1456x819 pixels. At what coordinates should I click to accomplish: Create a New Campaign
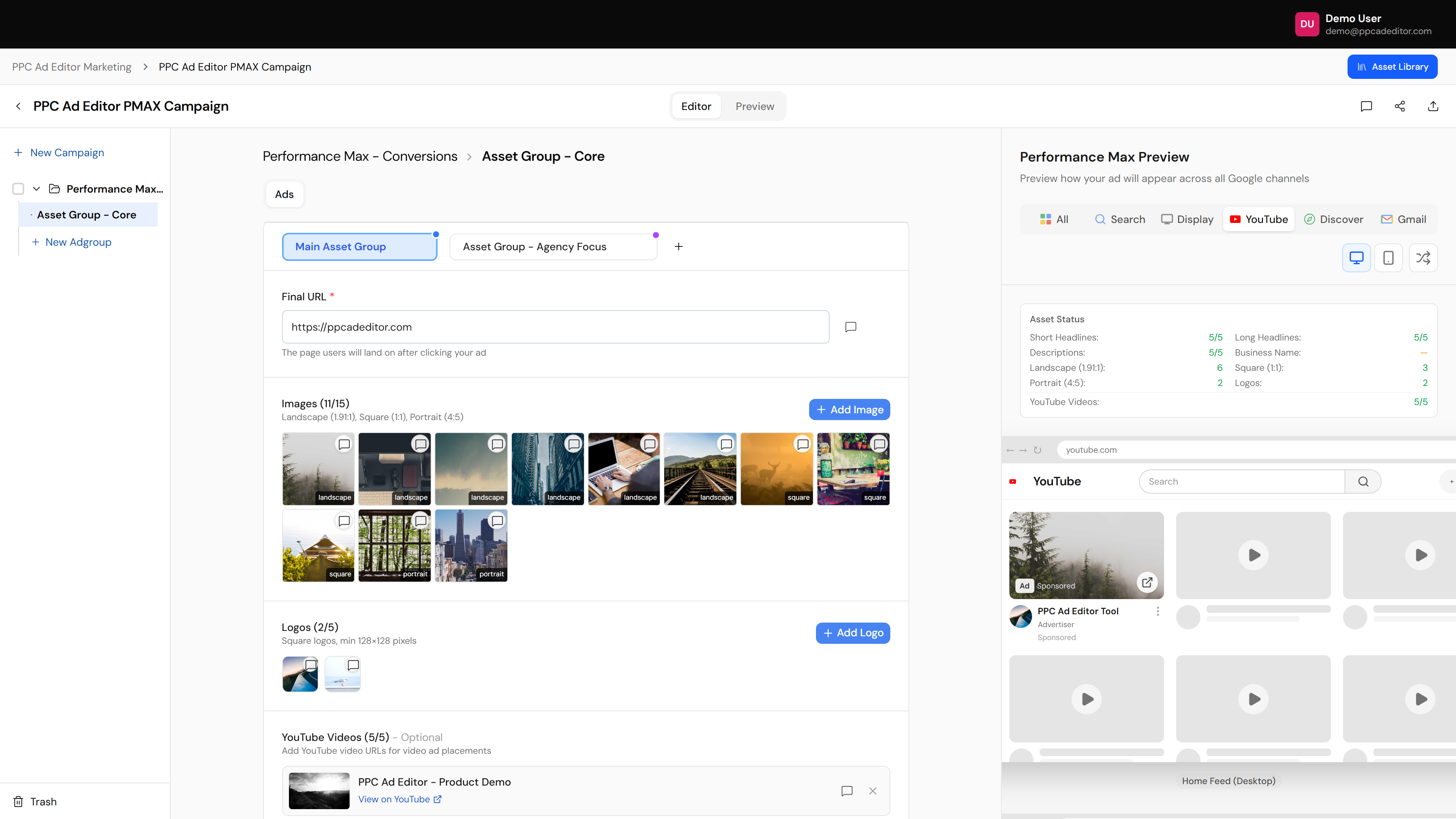coord(59,152)
